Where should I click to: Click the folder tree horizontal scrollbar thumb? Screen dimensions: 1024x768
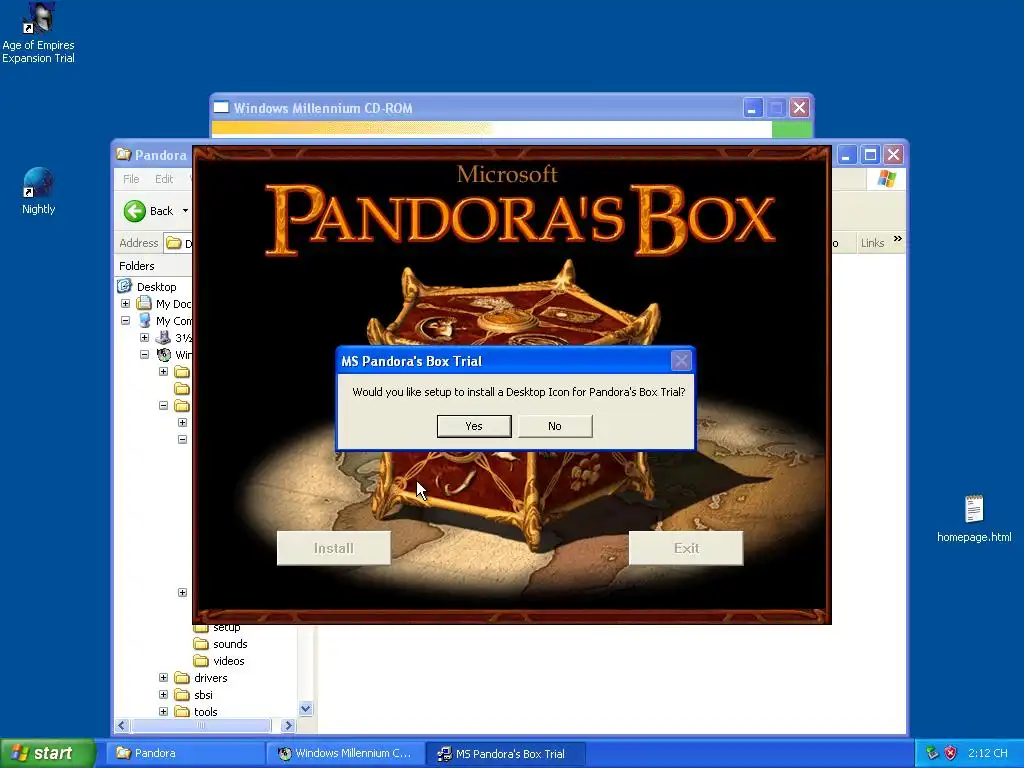coord(201,726)
